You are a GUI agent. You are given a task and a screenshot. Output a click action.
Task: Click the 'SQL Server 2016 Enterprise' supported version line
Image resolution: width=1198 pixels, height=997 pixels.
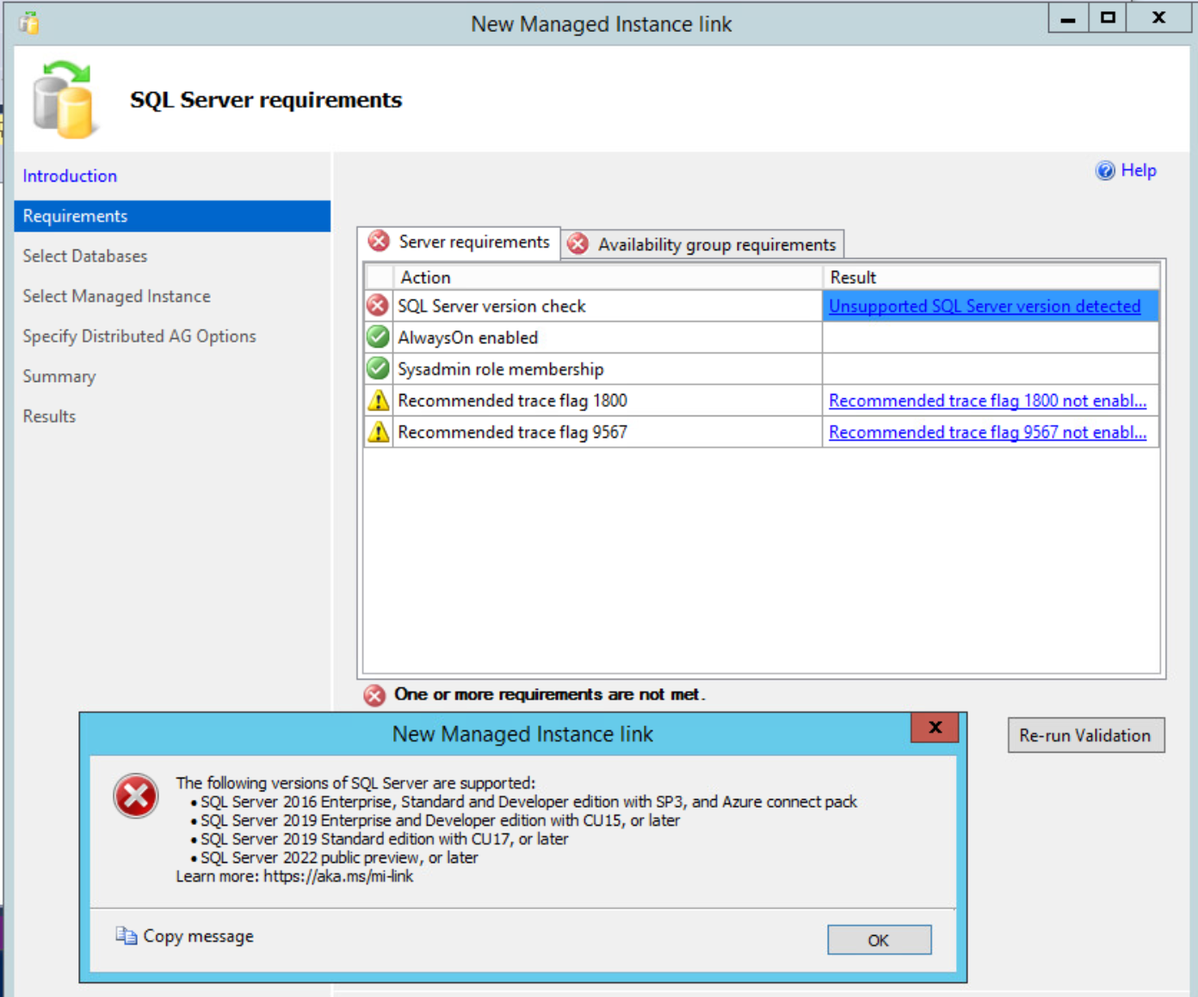[529, 802]
